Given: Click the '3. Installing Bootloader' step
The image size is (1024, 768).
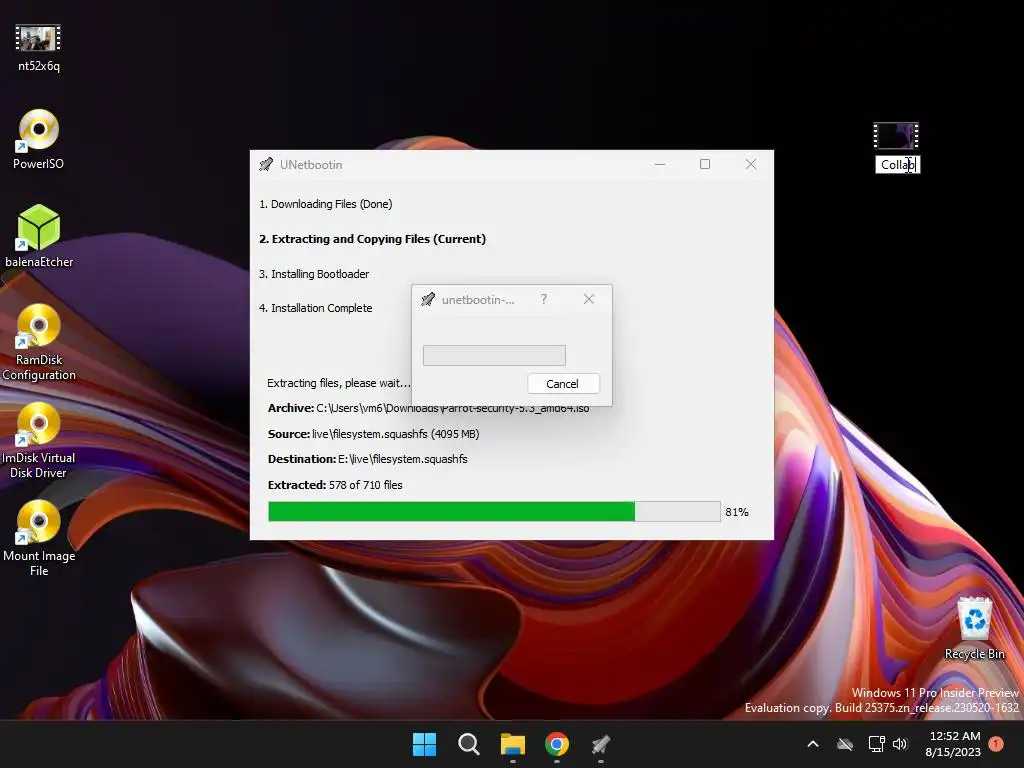Looking at the screenshot, I should point(314,274).
